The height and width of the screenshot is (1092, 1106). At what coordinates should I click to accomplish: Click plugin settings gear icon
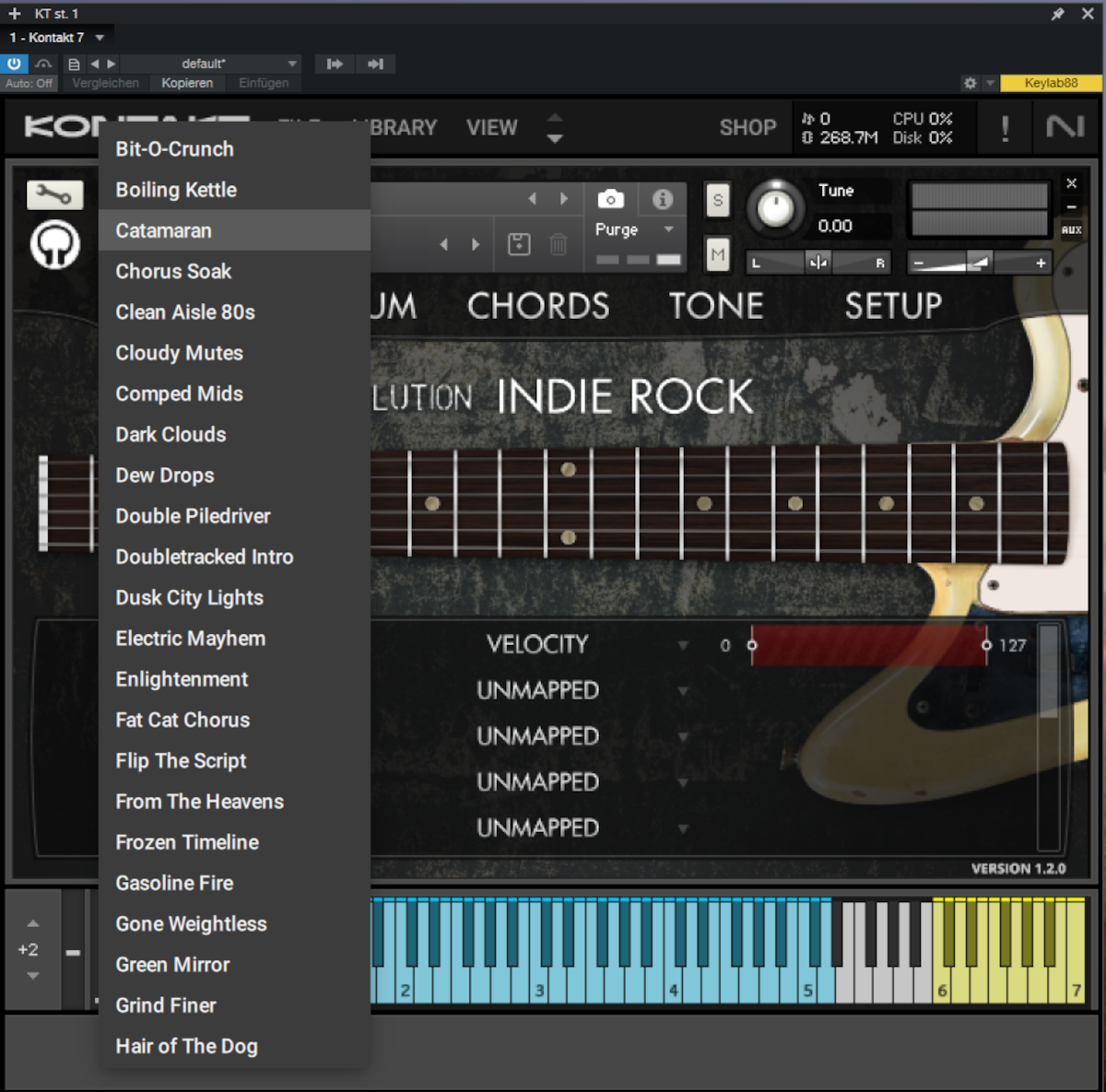pos(970,83)
